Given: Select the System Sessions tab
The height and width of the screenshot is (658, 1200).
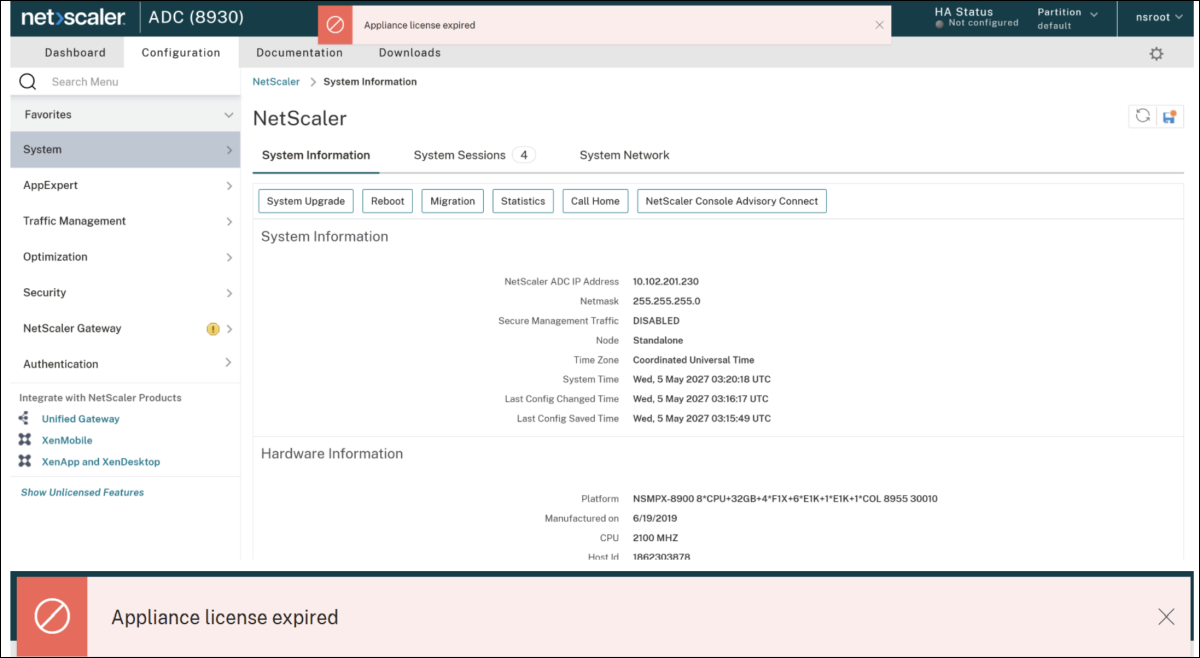Looking at the screenshot, I should [474, 155].
